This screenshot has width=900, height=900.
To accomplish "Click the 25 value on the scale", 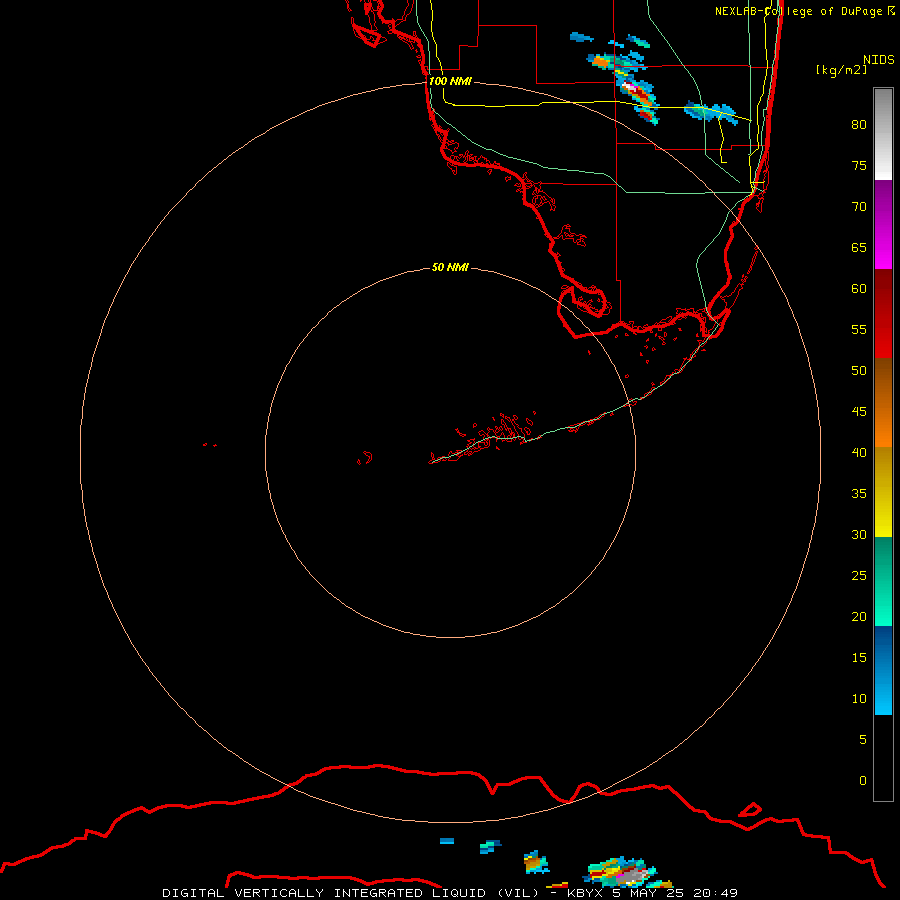I will pos(859,576).
